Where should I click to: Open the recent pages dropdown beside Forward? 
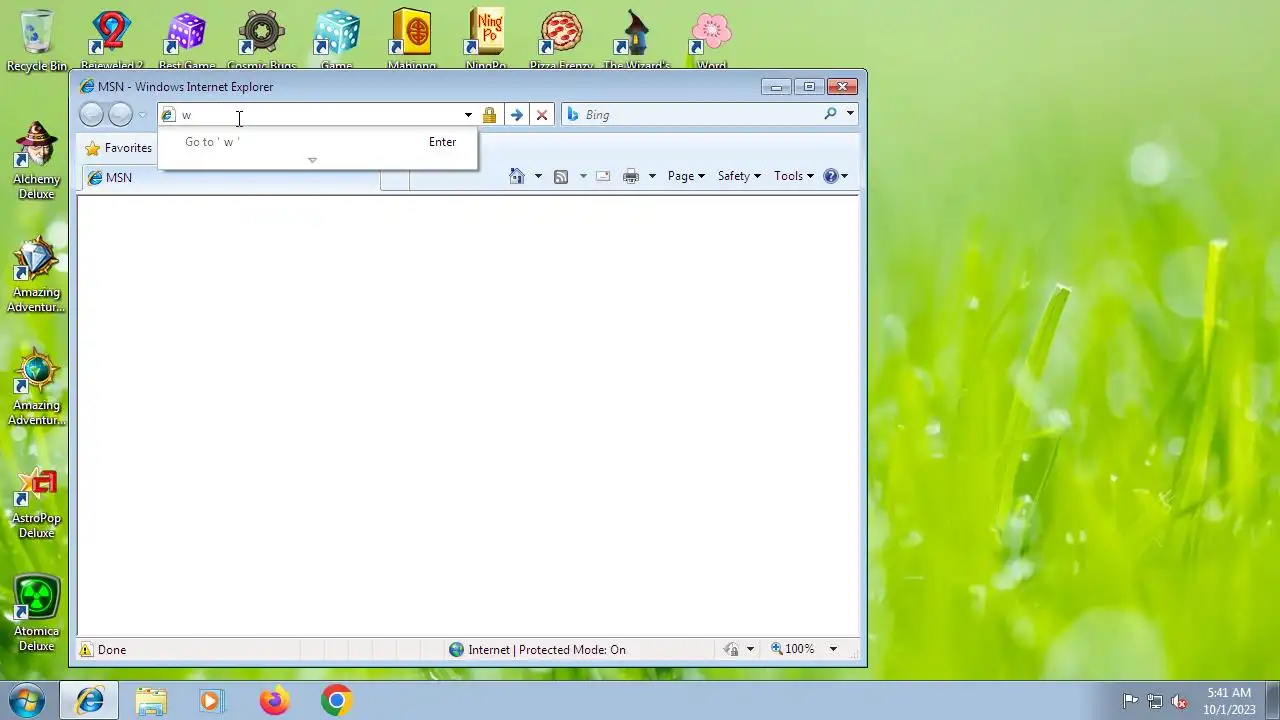[142, 115]
